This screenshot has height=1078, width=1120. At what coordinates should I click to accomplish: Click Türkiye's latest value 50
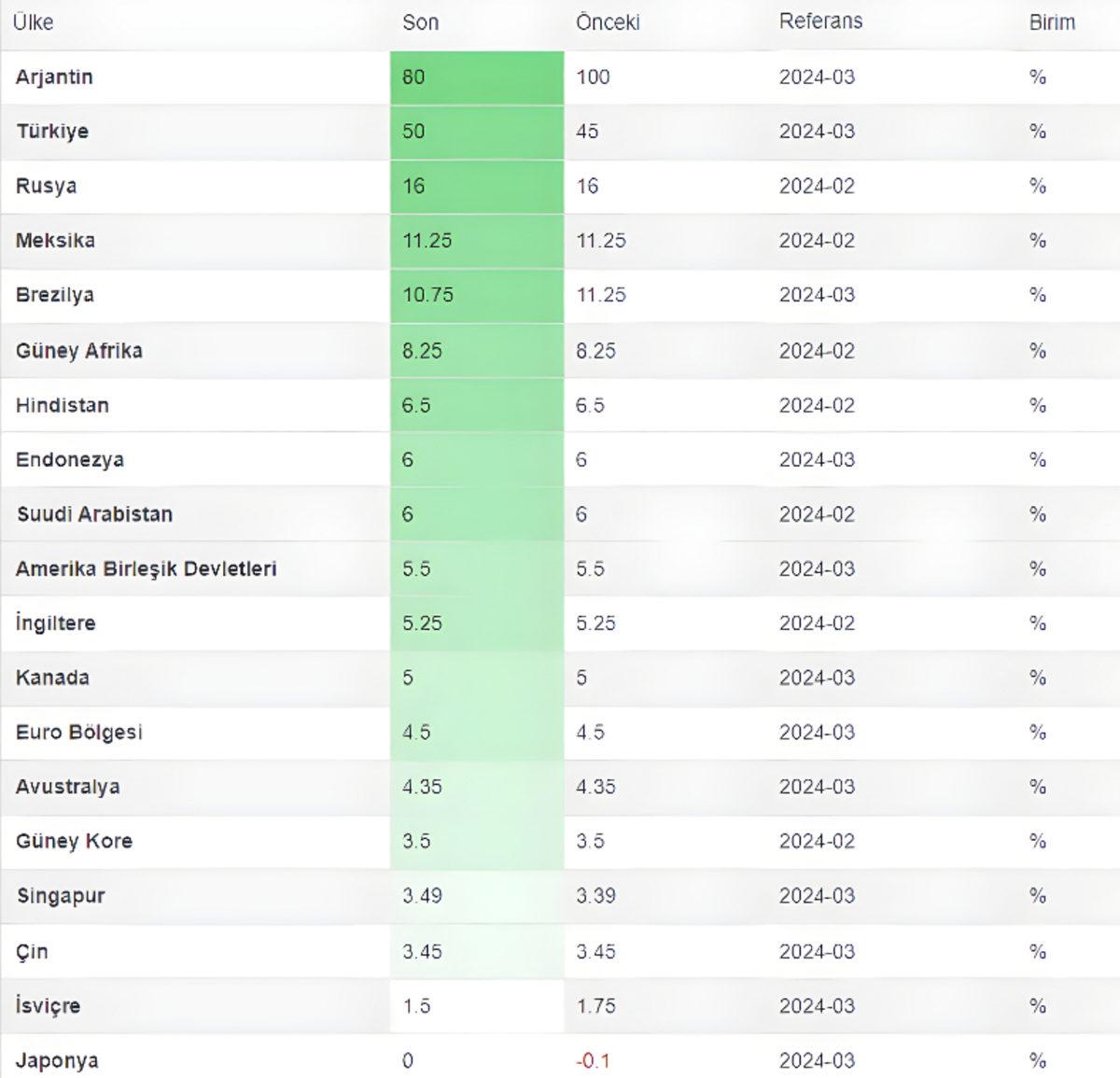(x=413, y=131)
